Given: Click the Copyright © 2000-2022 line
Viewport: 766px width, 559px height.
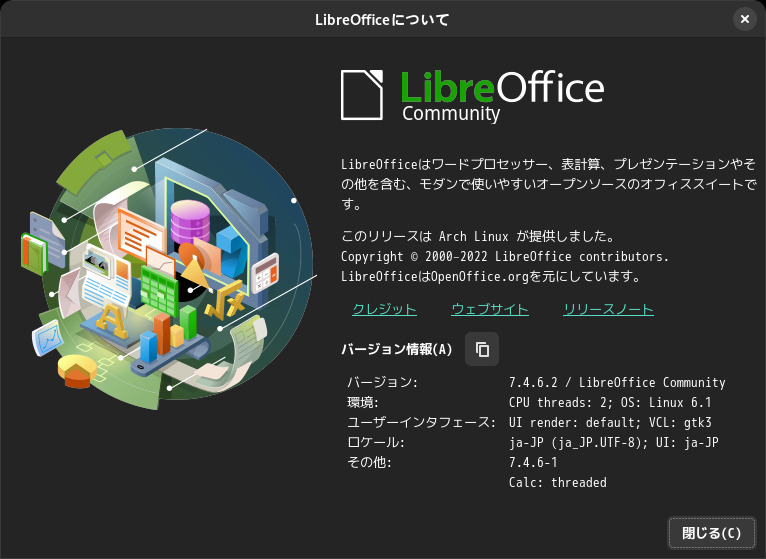Looking at the screenshot, I should (505, 257).
